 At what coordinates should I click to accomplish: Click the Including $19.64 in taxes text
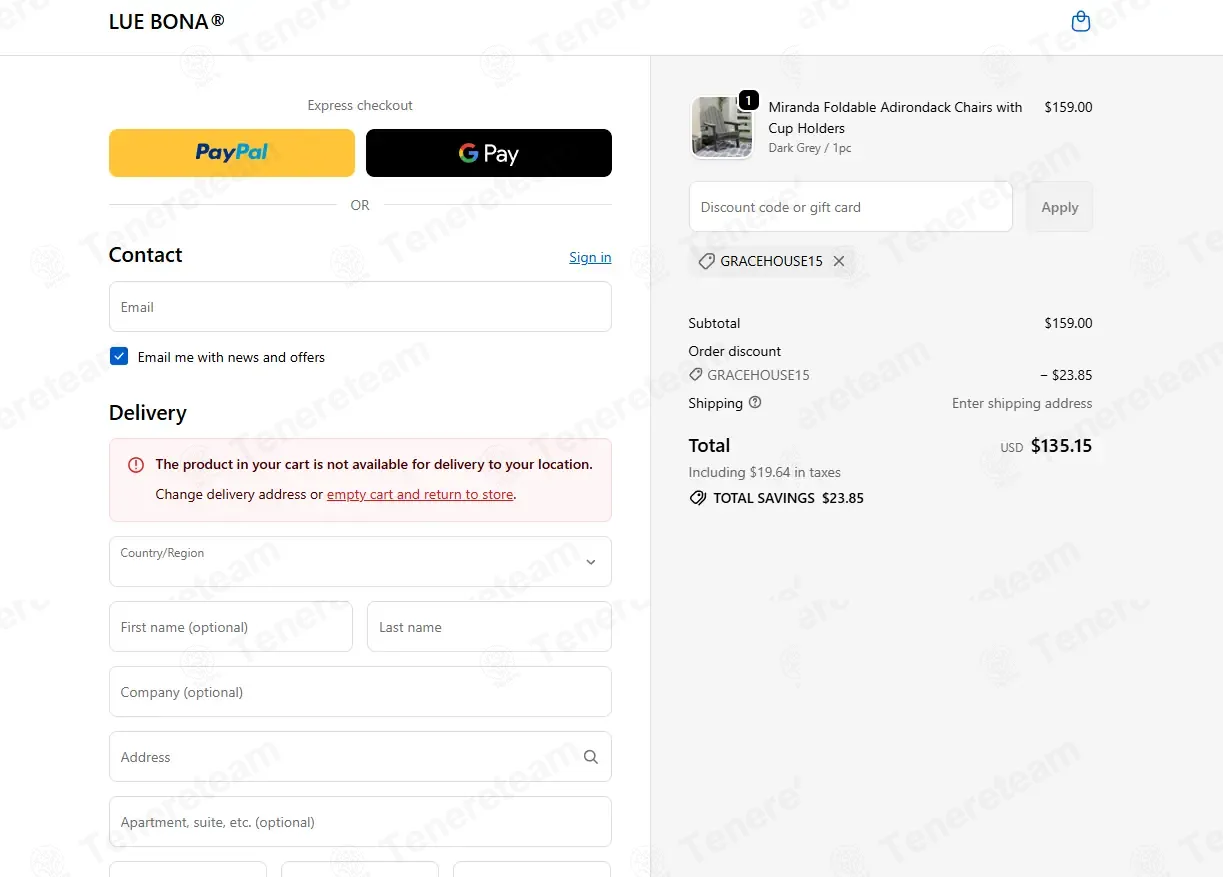[764, 472]
